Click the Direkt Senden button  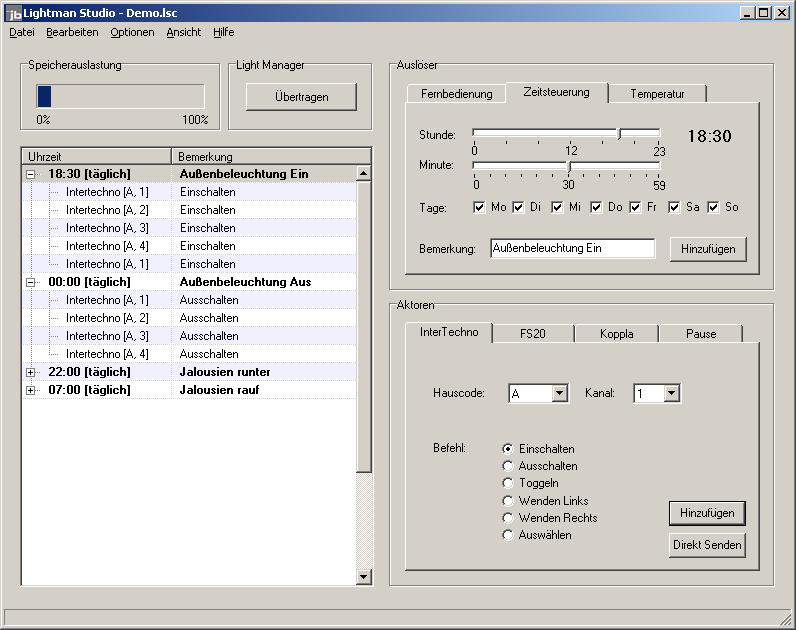click(707, 545)
